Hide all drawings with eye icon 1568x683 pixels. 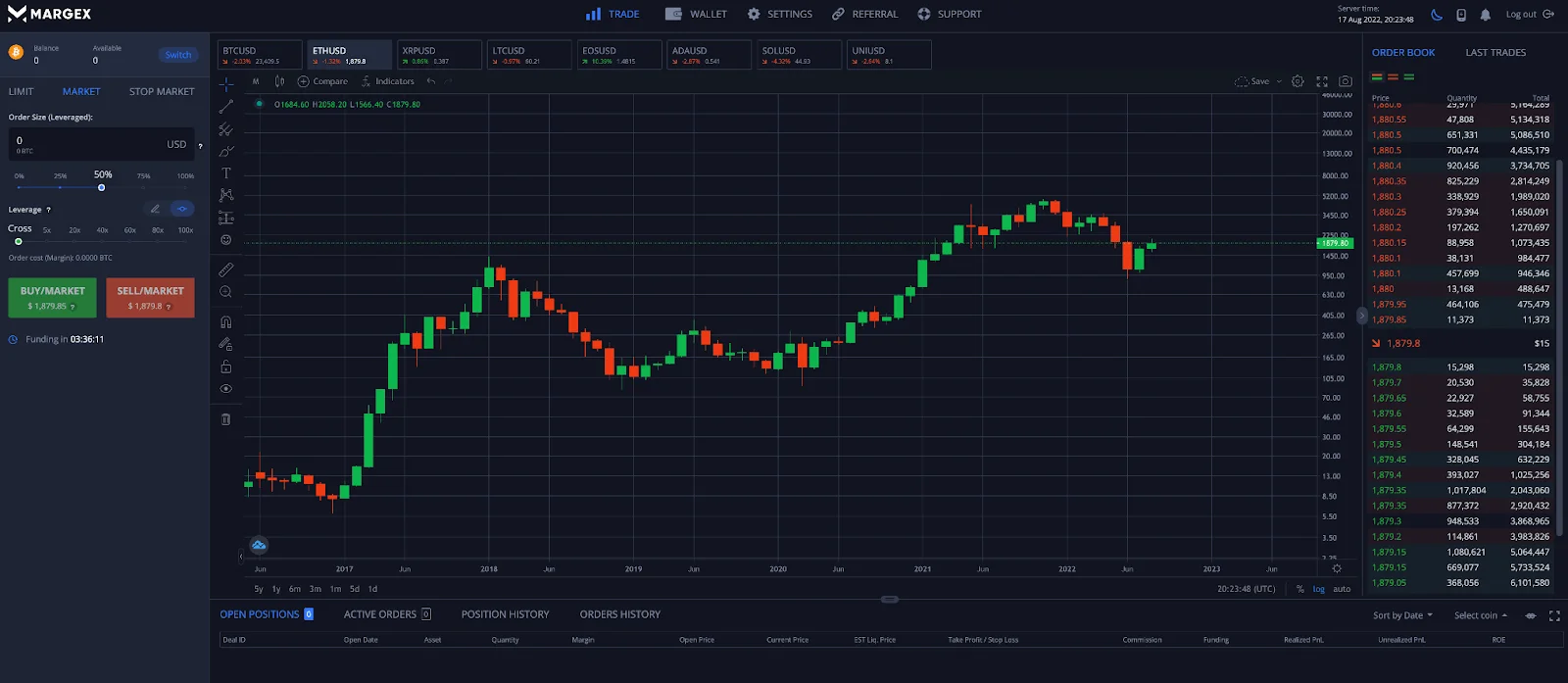pyautogui.click(x=226, y=389)
